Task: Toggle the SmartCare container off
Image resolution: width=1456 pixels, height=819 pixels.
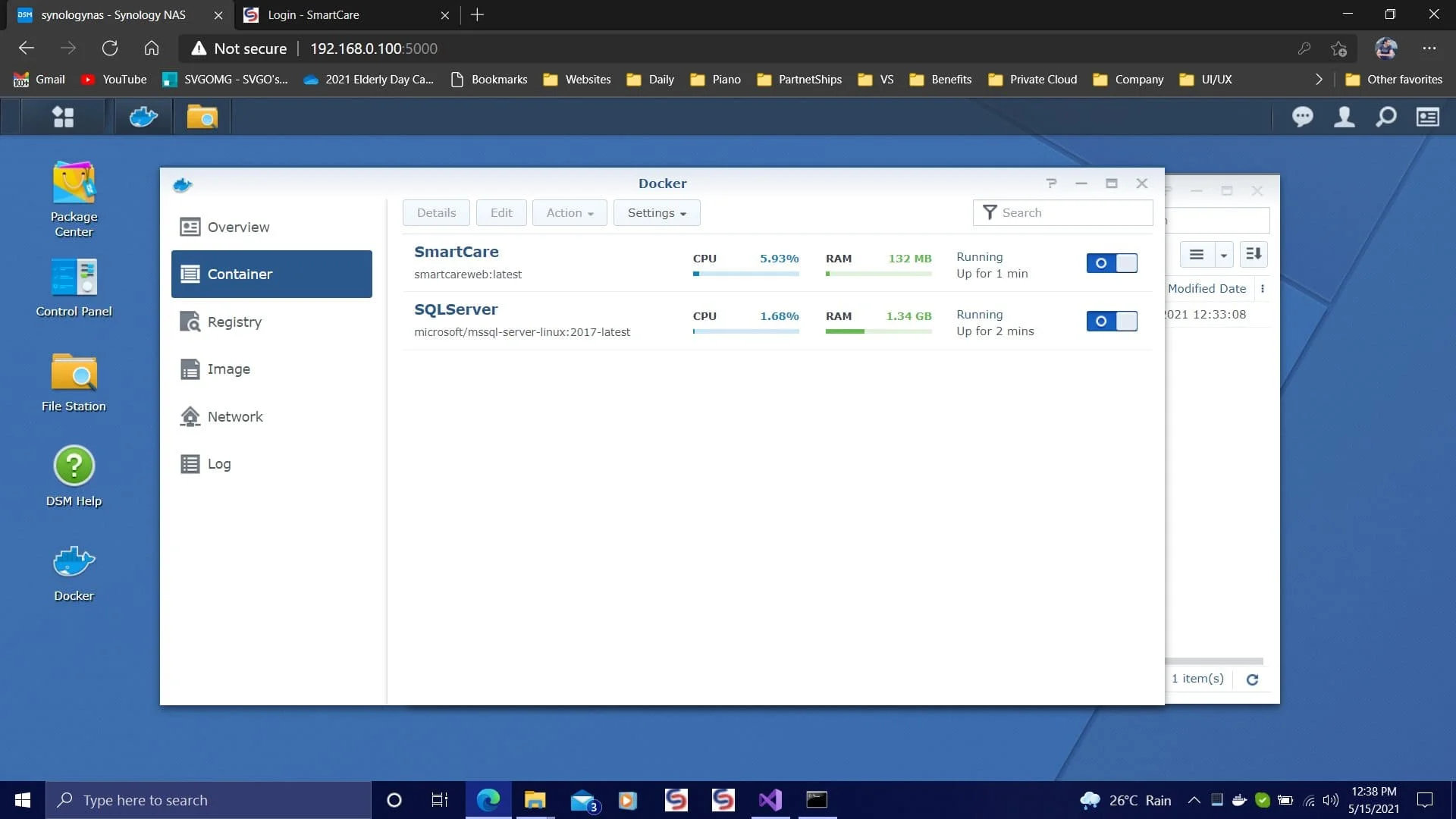Action: 1112,263
